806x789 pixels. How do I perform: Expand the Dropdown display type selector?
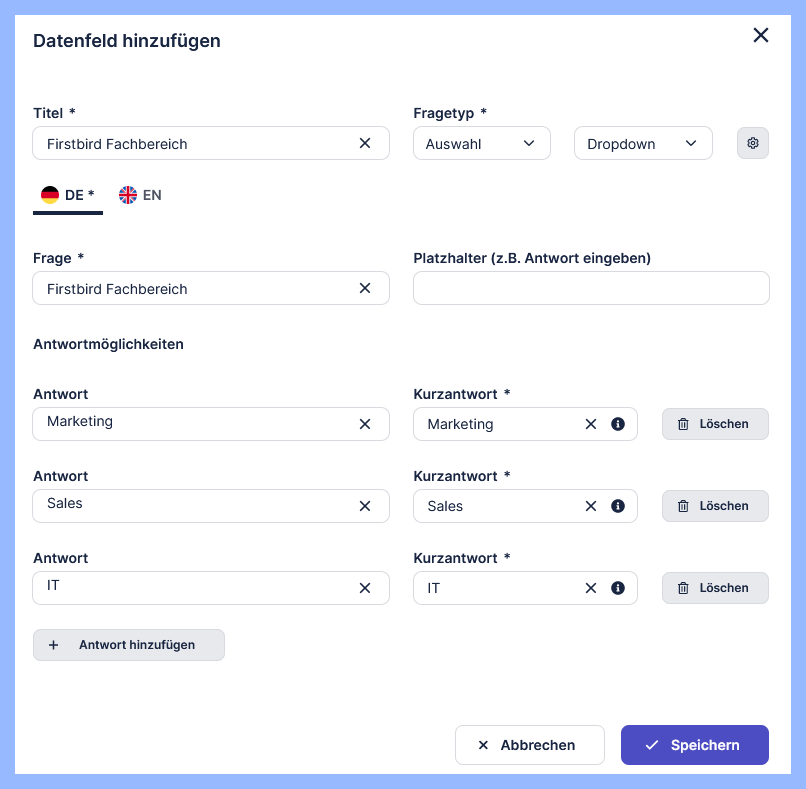click(642, 143)
